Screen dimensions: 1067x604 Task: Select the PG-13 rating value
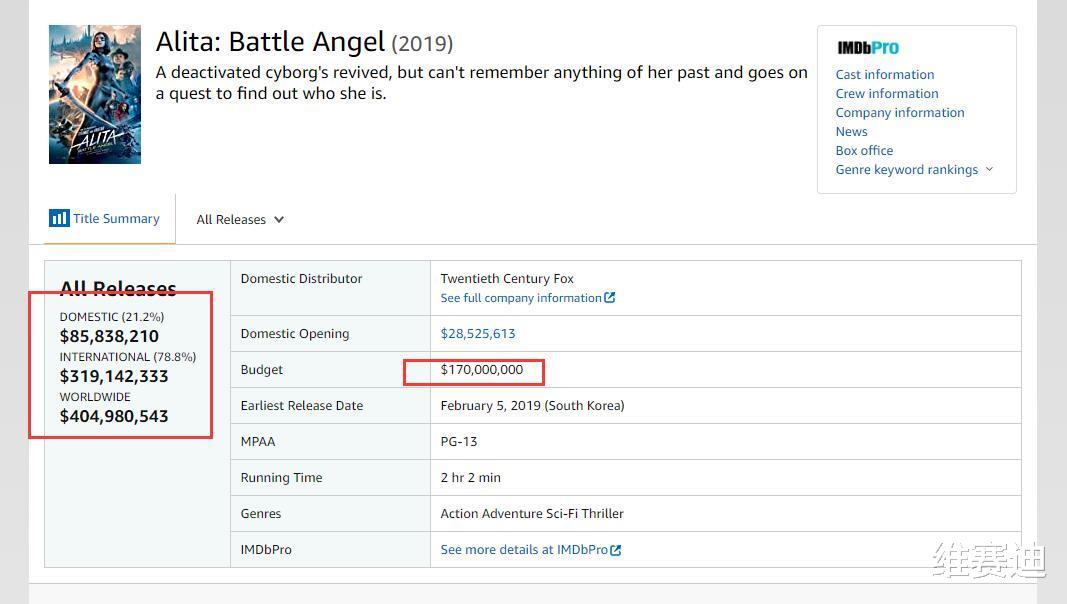(459, 442)
